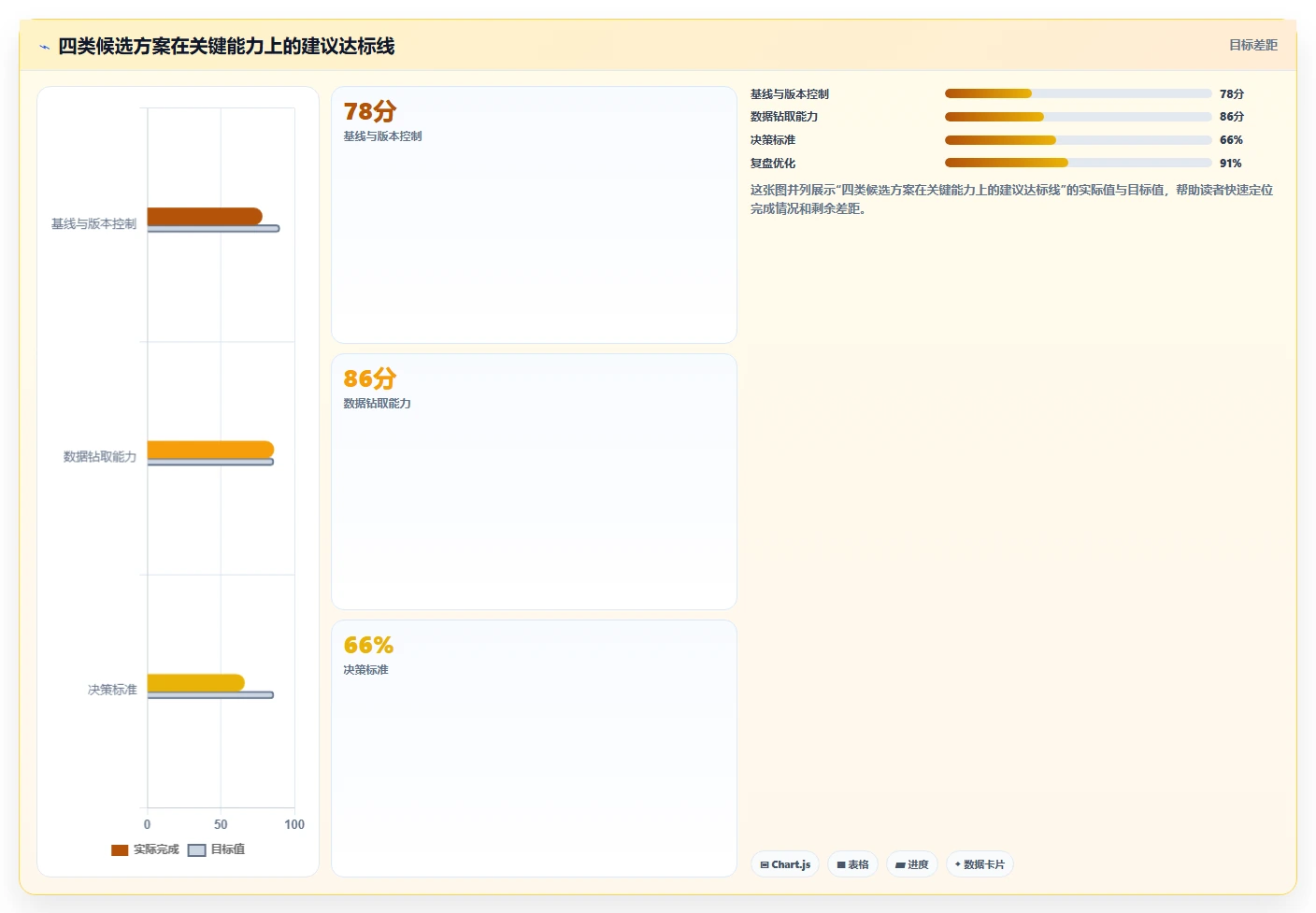Toggle the 目标值 legend swatch
Viewport: 1316px width, 913px height.
tap(196, 850)
